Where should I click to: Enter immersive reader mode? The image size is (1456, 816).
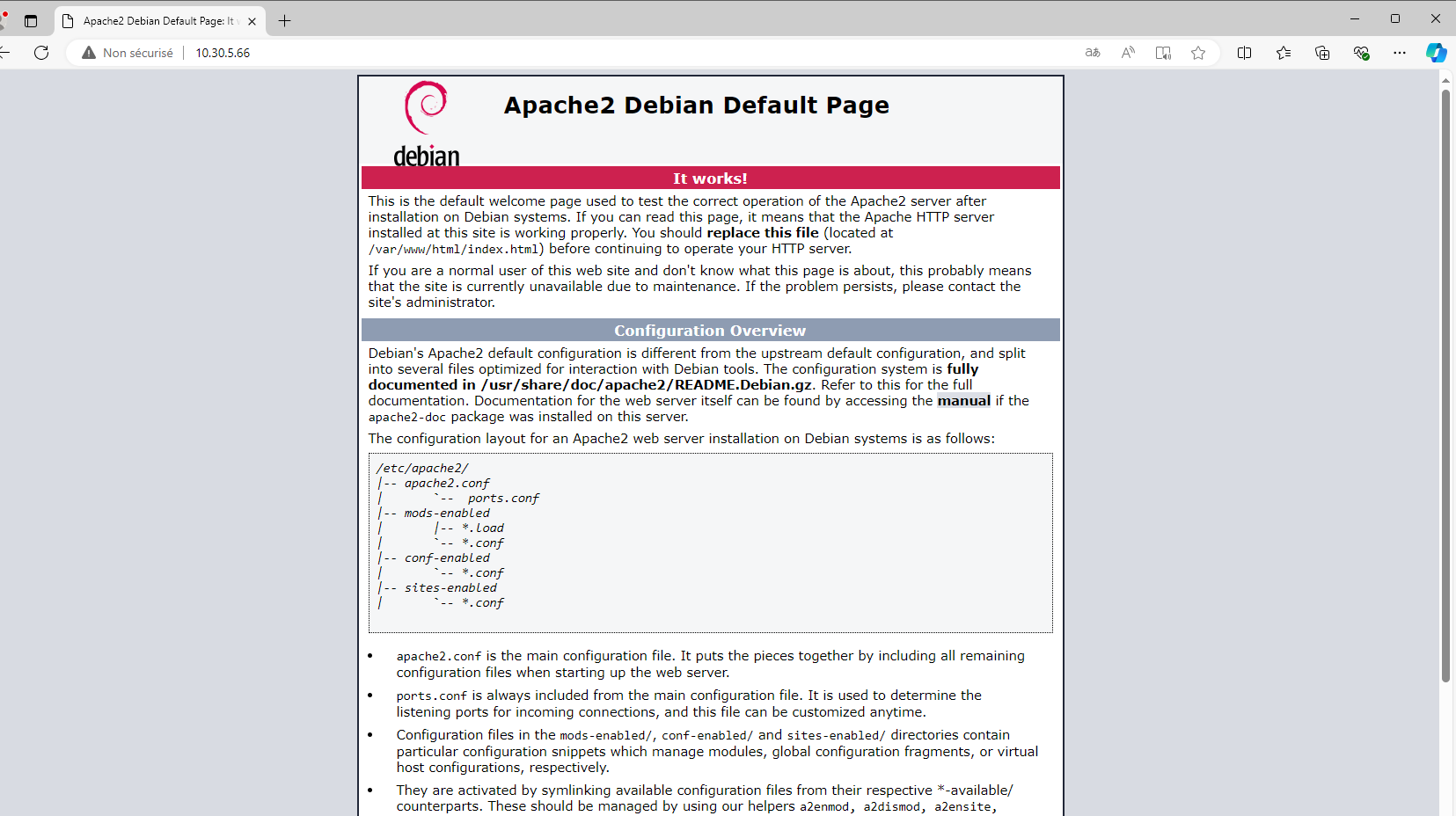coord(1163,53)
